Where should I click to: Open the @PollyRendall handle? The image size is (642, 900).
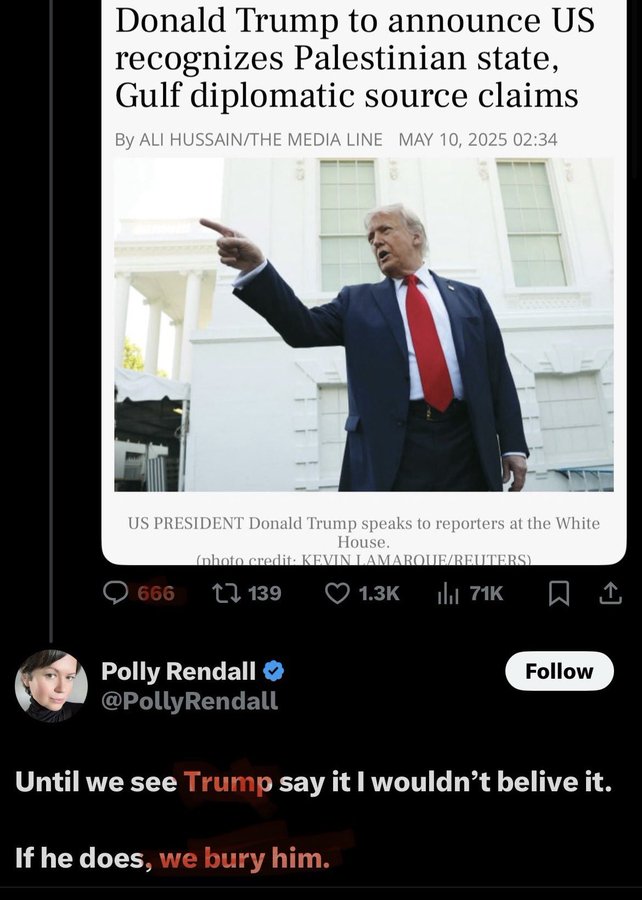click(x=189, y=701)
